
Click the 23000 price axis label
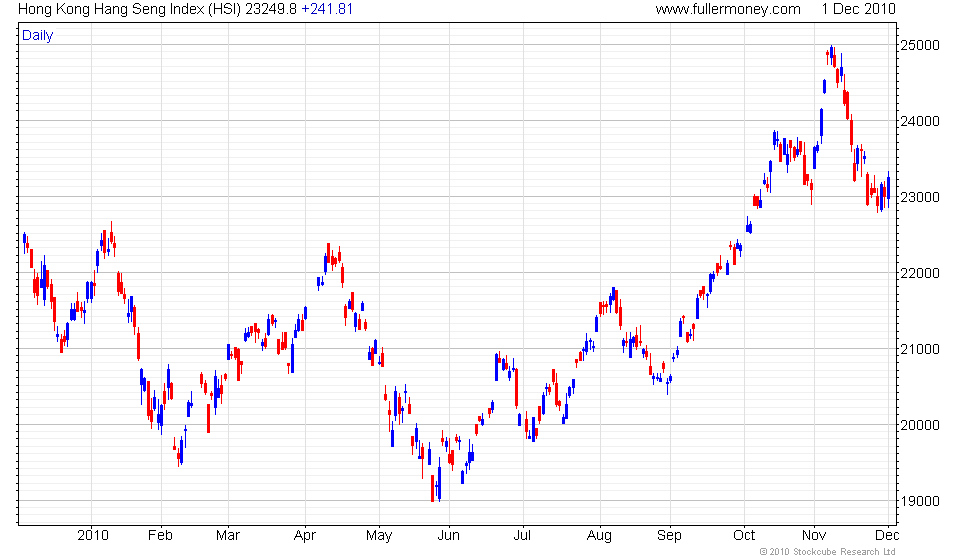[919, 197]
